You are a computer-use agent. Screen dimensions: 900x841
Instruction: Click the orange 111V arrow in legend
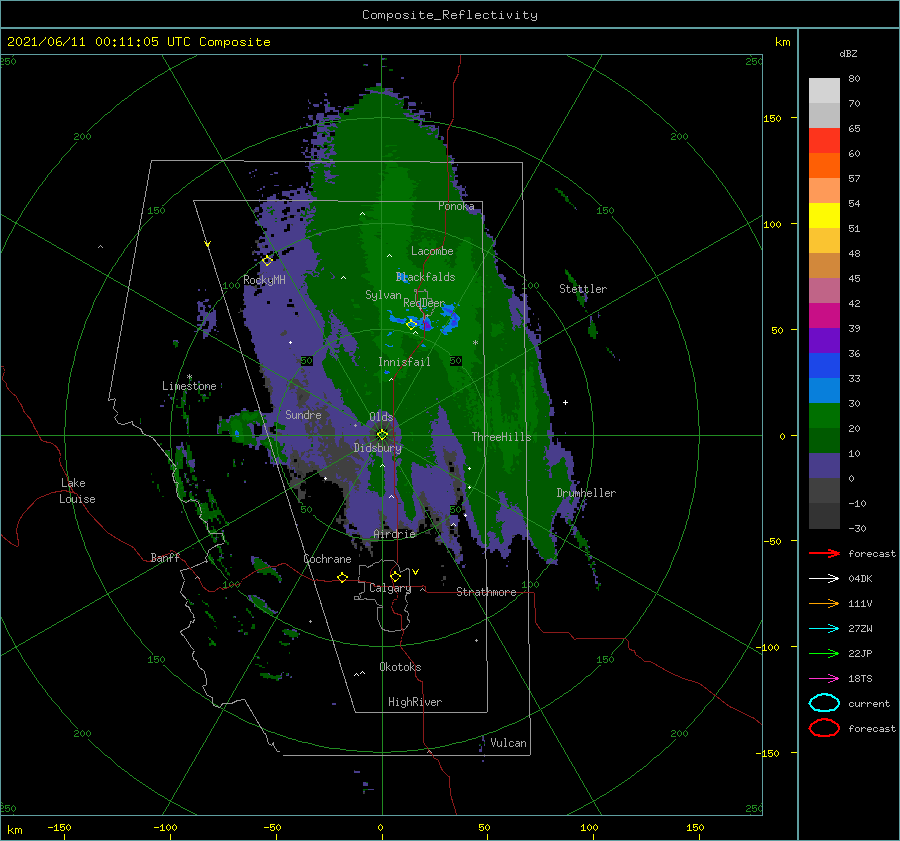pyautogui.click(x=824, y=603)
